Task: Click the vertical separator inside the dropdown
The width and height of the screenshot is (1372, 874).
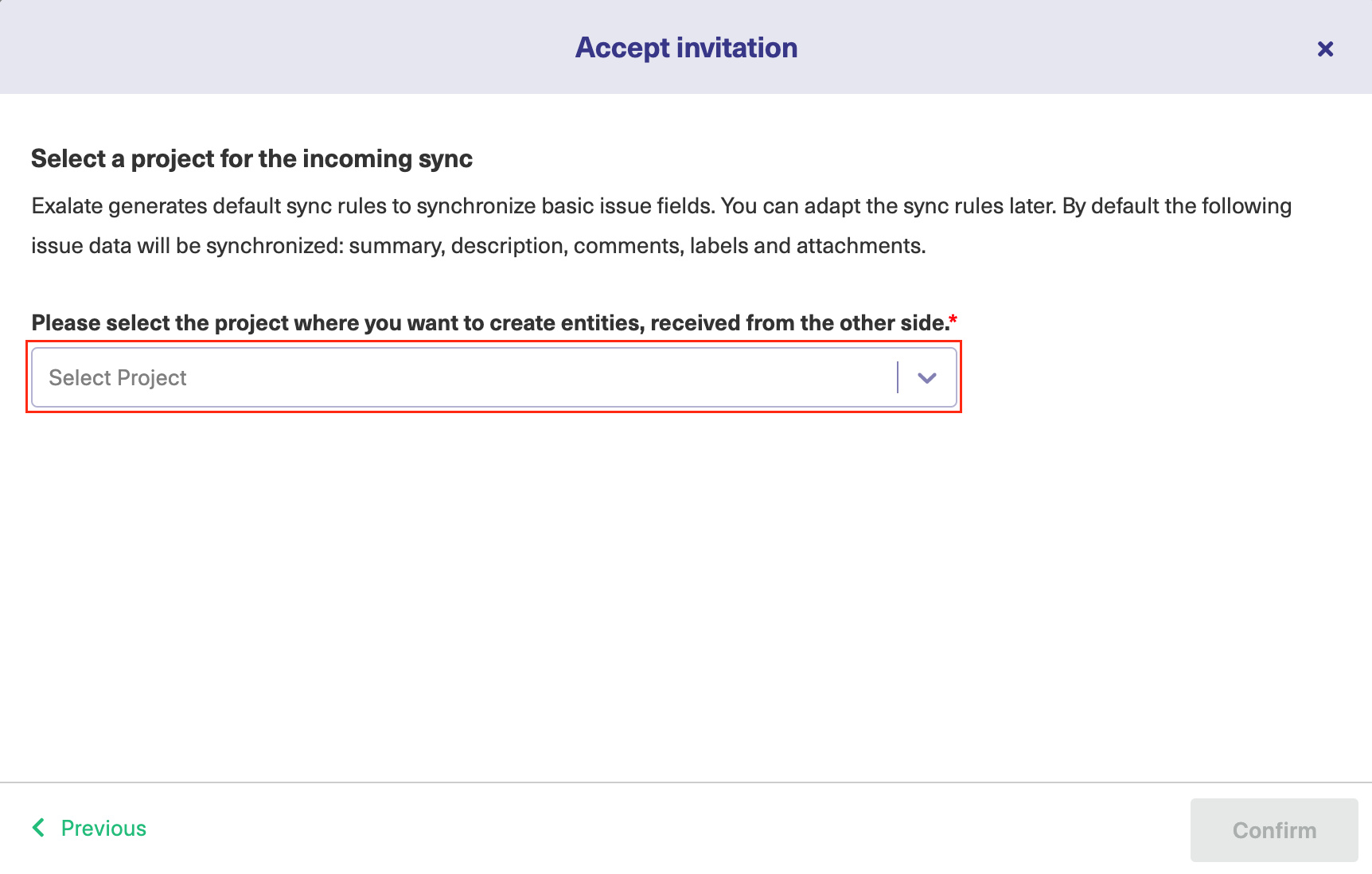Action: (x=898, y=377)
